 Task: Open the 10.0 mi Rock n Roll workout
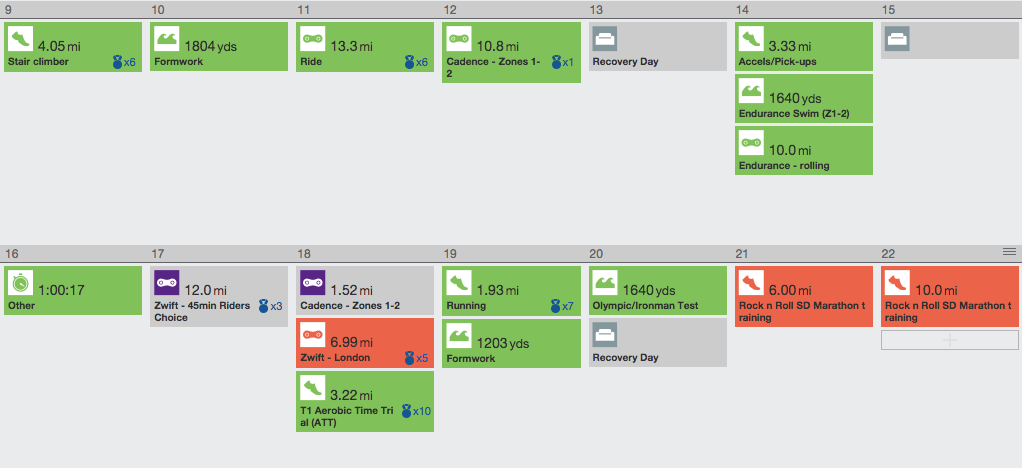(949, 296)
